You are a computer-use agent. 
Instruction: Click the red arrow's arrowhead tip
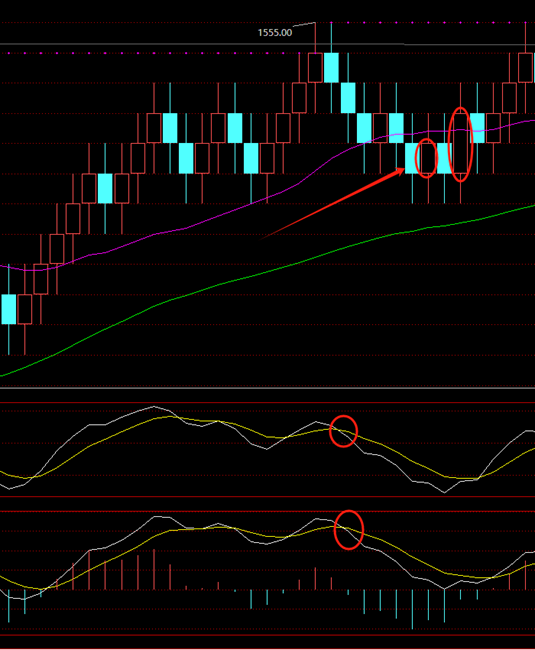403,170
